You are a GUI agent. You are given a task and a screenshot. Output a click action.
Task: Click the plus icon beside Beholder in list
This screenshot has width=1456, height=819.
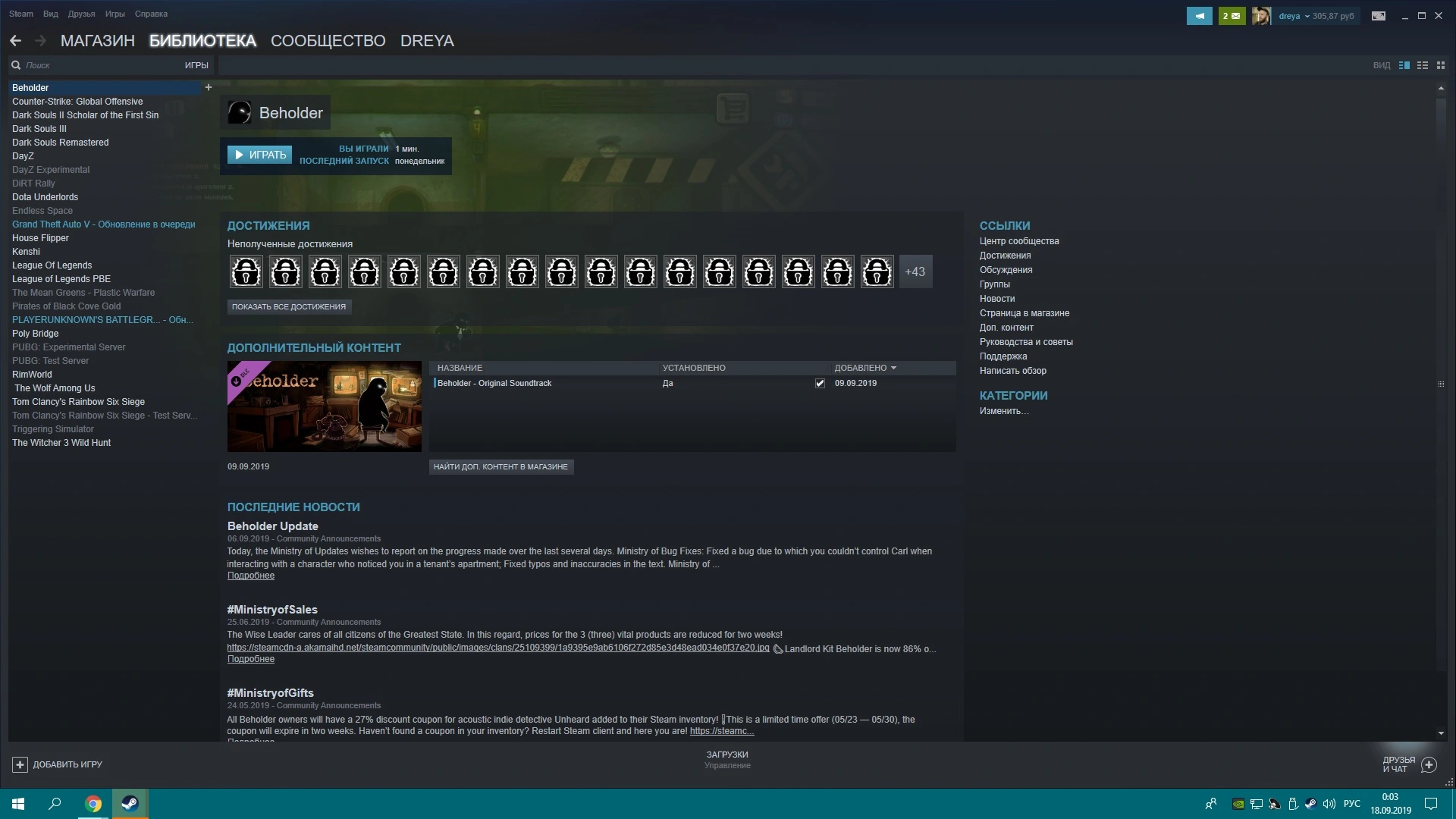tap(209, 88)
